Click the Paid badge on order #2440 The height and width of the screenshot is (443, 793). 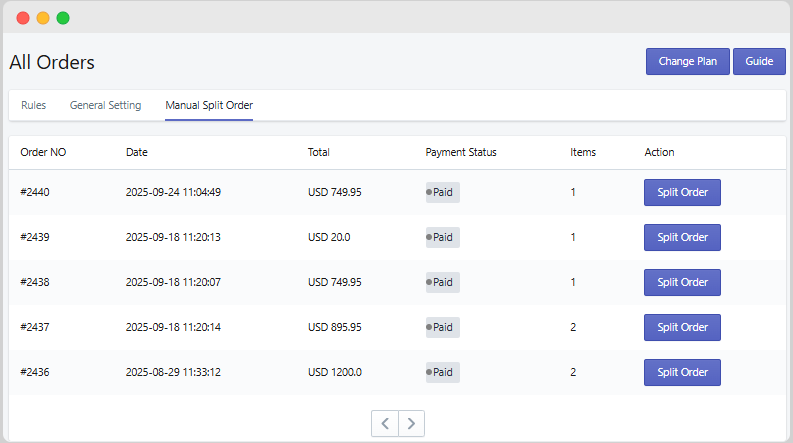click(x=442, y=192)
